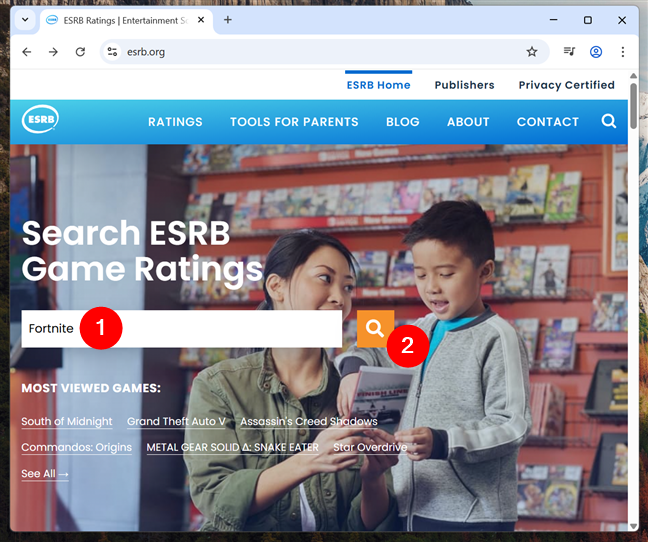Open the Chrome three-dot menu
Screen dimensions: 648x542
coord(622,52)
